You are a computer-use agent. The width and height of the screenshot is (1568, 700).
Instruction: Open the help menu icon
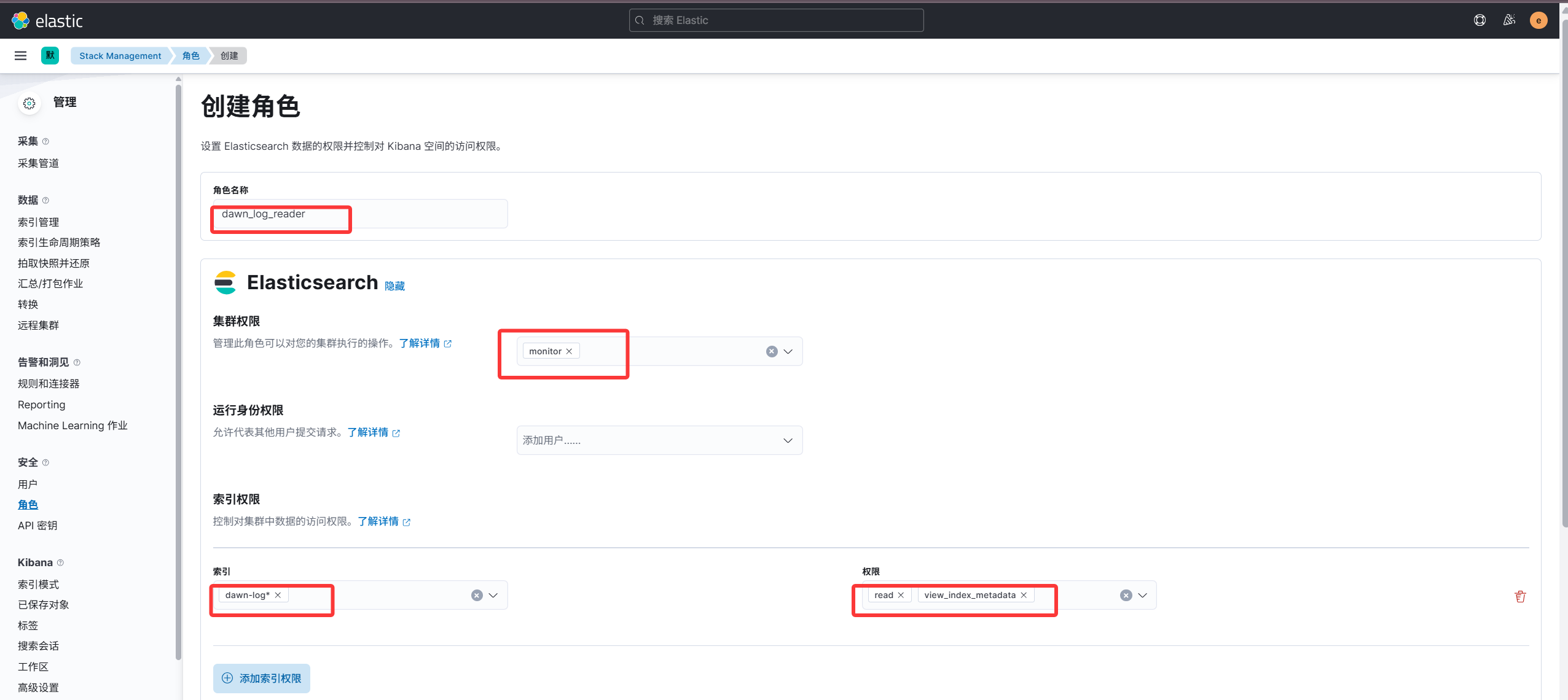click(x=1480, y=20)
